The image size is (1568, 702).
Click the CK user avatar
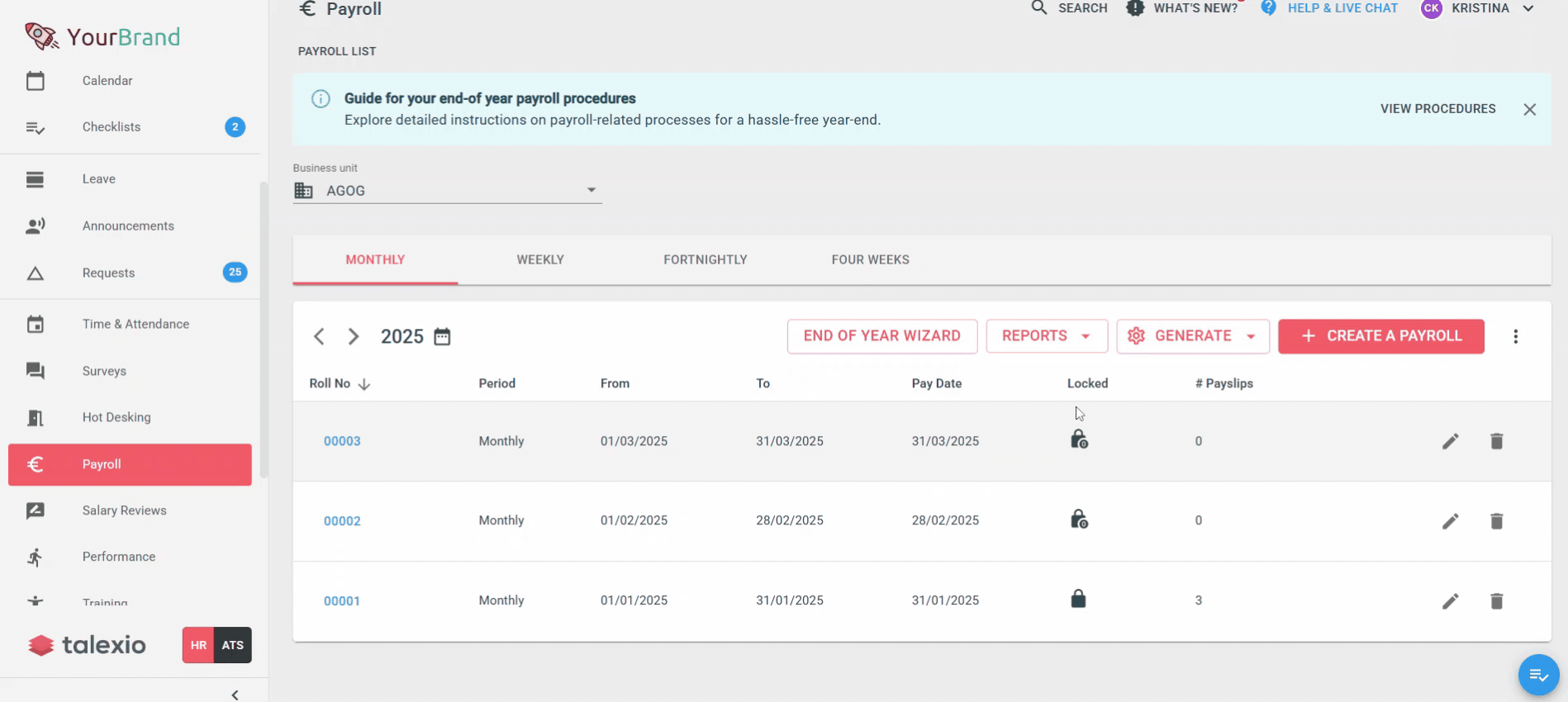click(x=1432, y=8)
